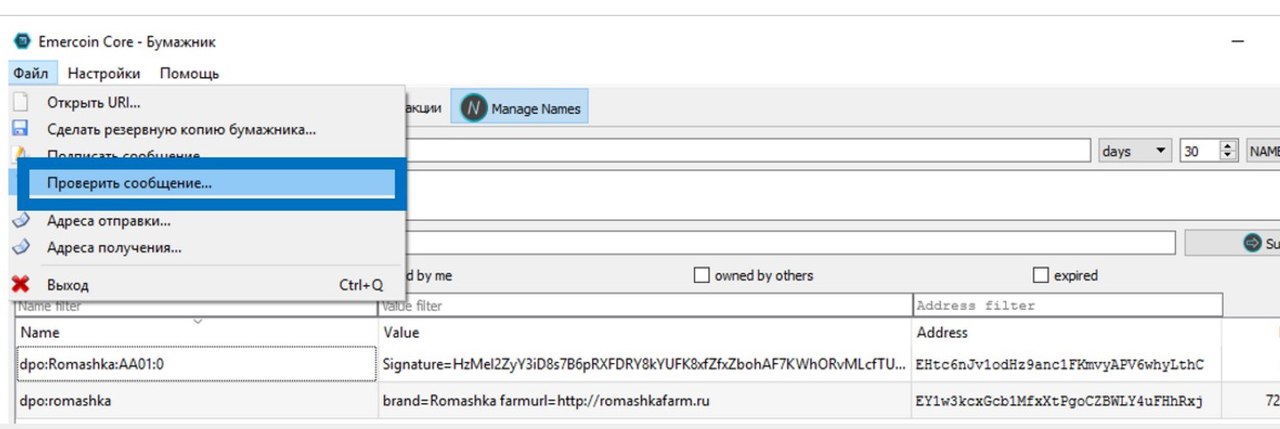Open the Файл menu
The width and height of the screenshot is (1280, 429).
click(x=31, y=73)
